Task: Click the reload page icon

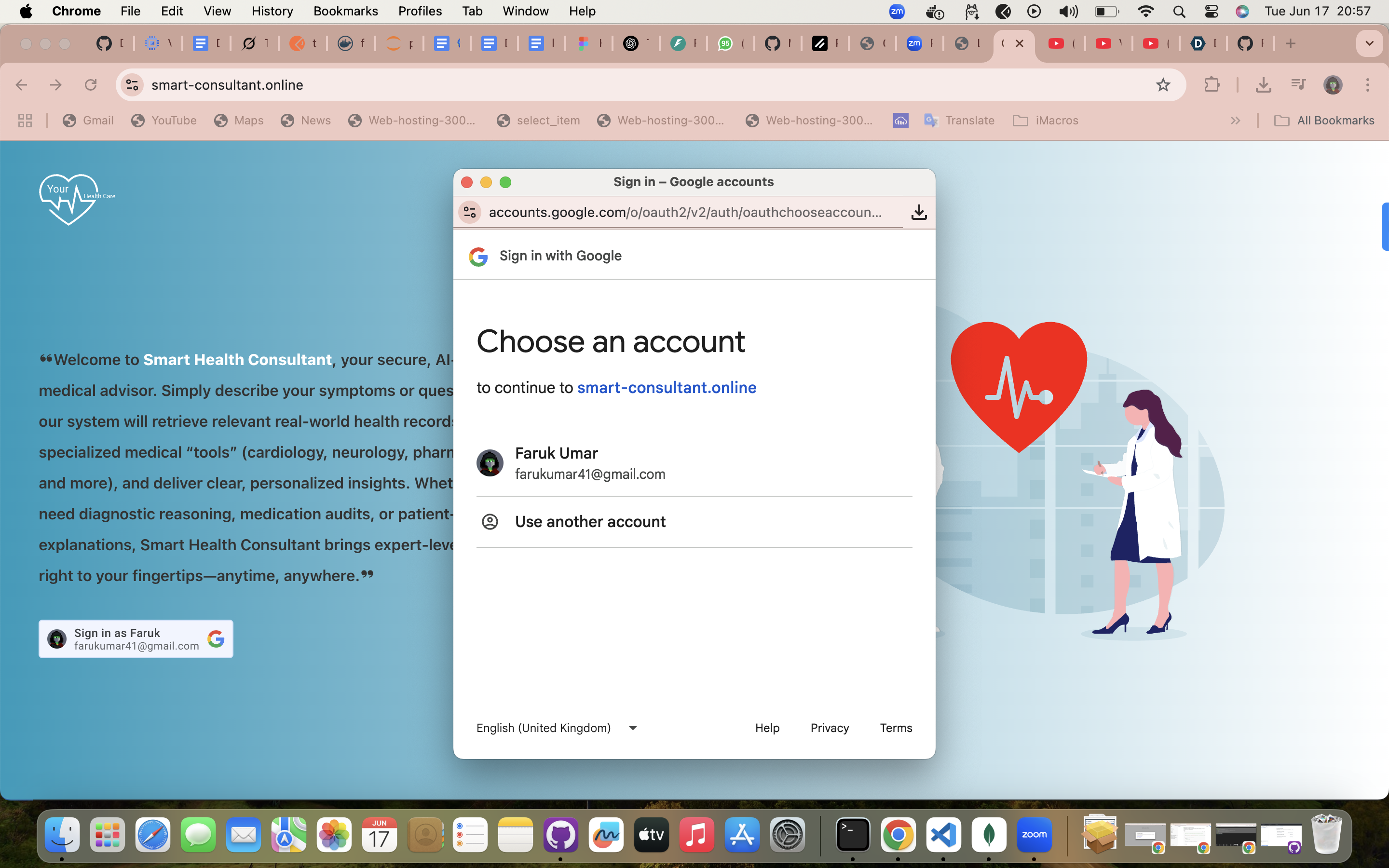Action: pyautogui.click(x=91, y=85)
